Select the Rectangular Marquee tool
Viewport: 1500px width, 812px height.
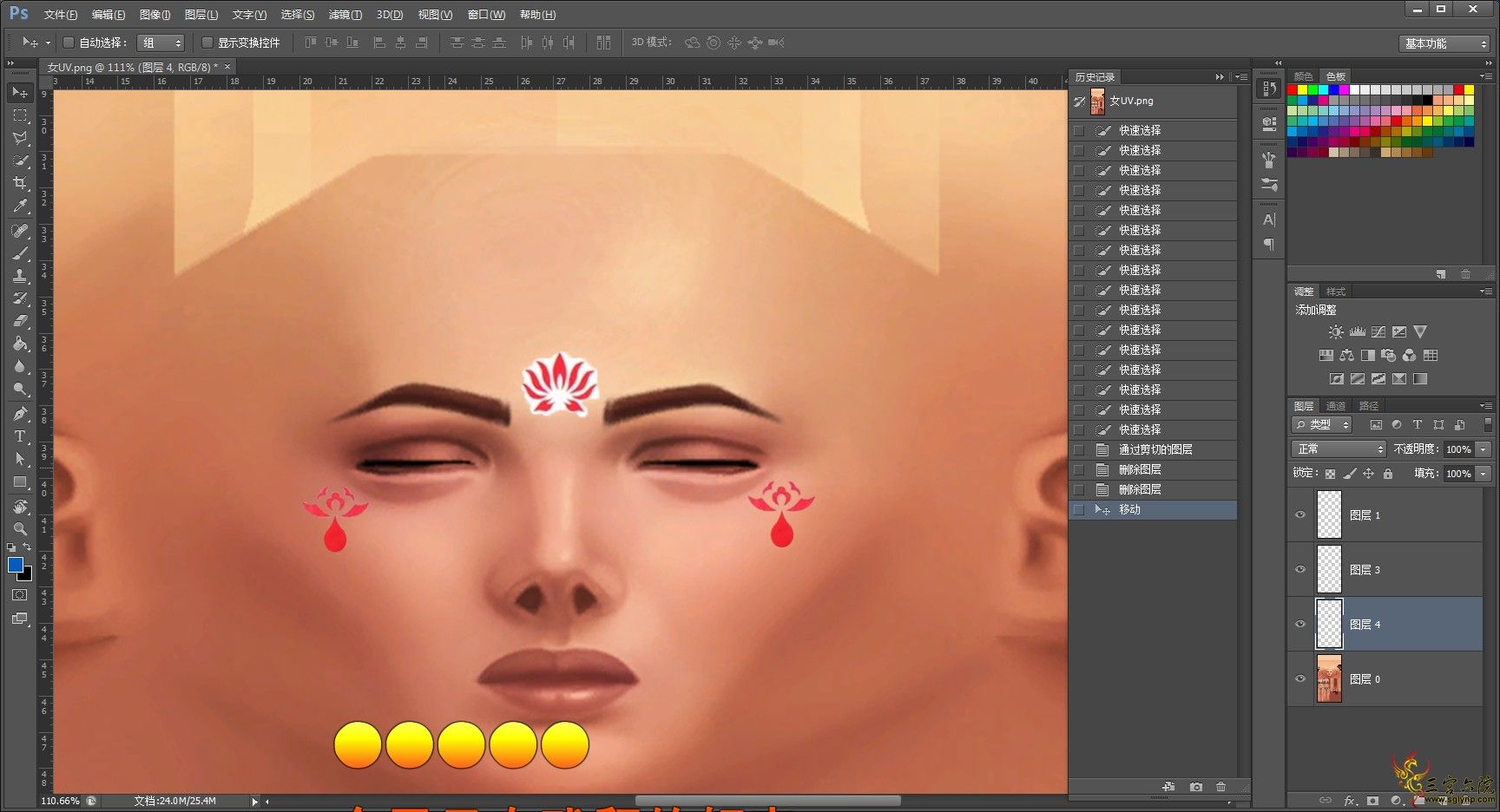click(x=20, y=115)
